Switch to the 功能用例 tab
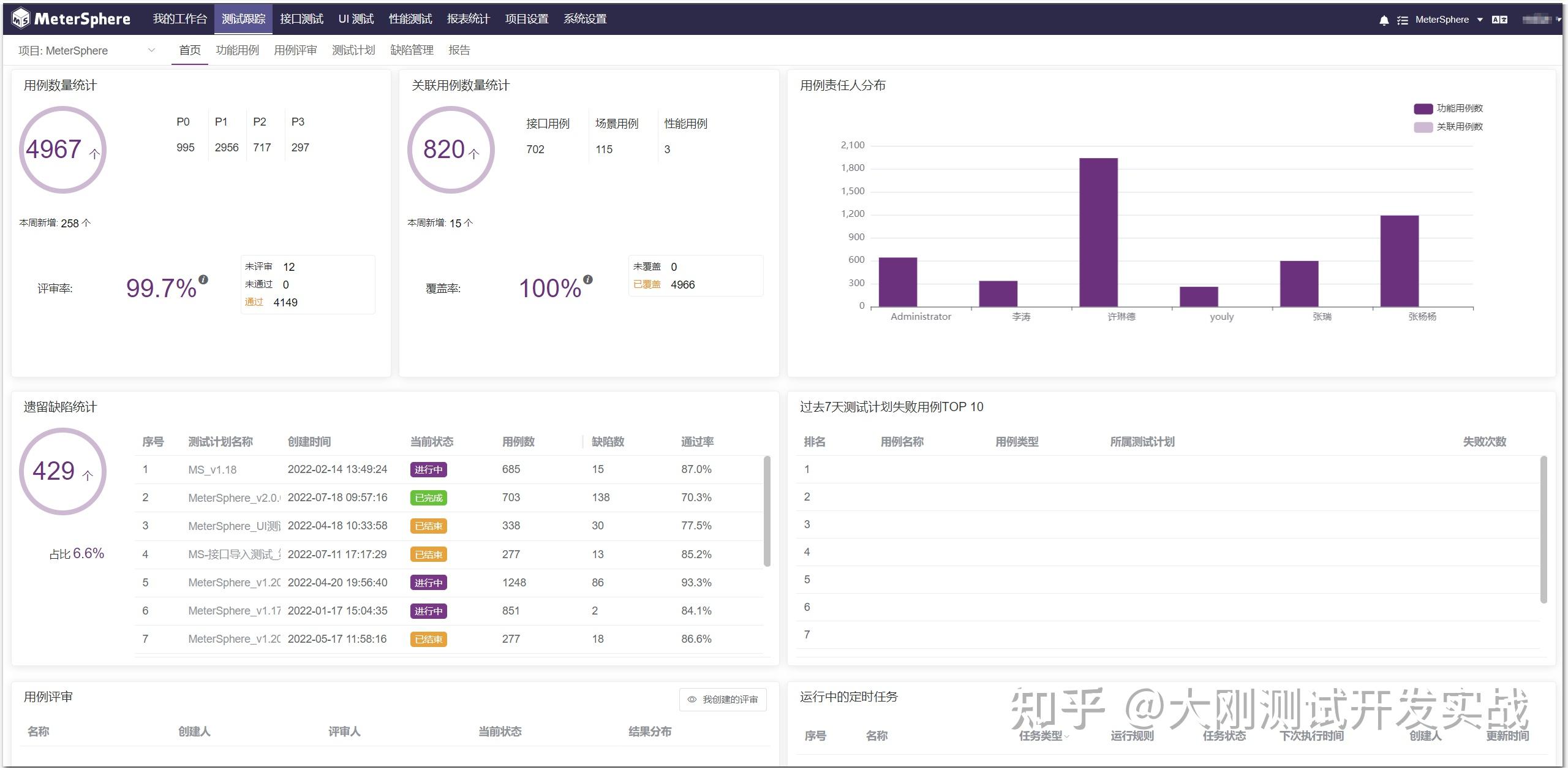The image size is (1568, 772). 237,50
